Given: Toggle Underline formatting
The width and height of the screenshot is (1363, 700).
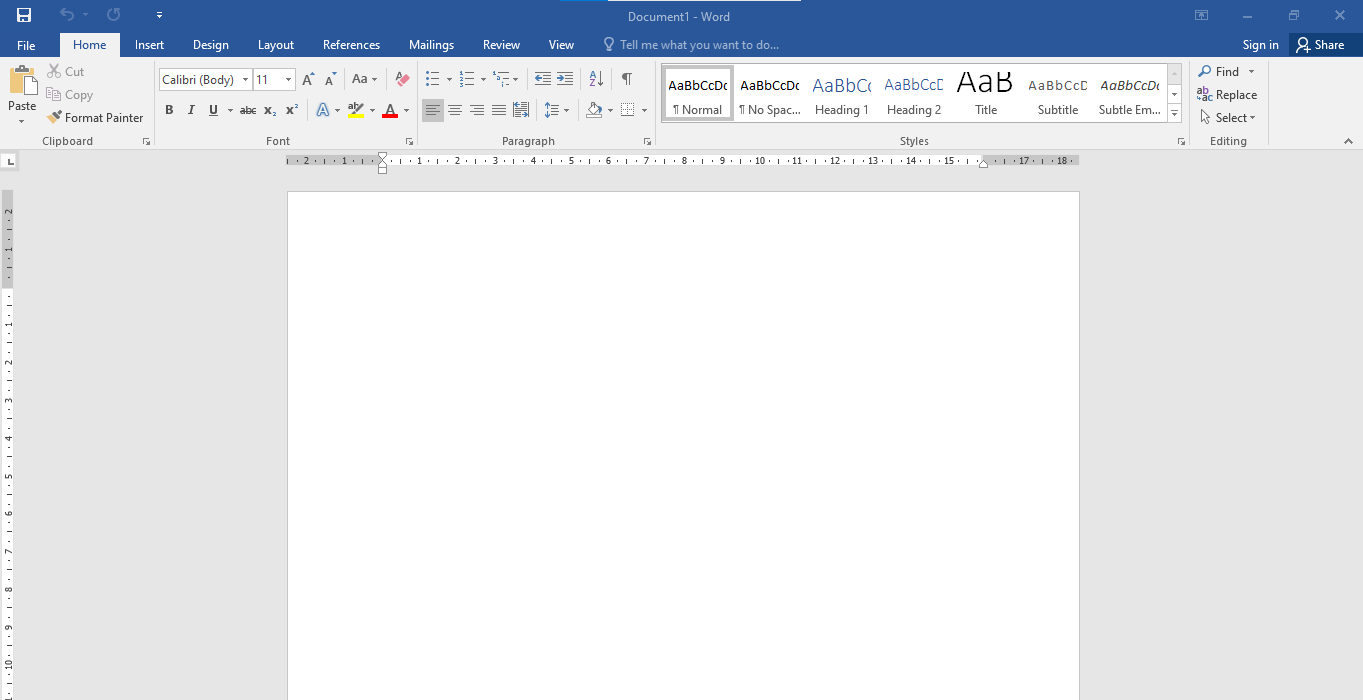Looking at the screenshot, I should 213,110.
